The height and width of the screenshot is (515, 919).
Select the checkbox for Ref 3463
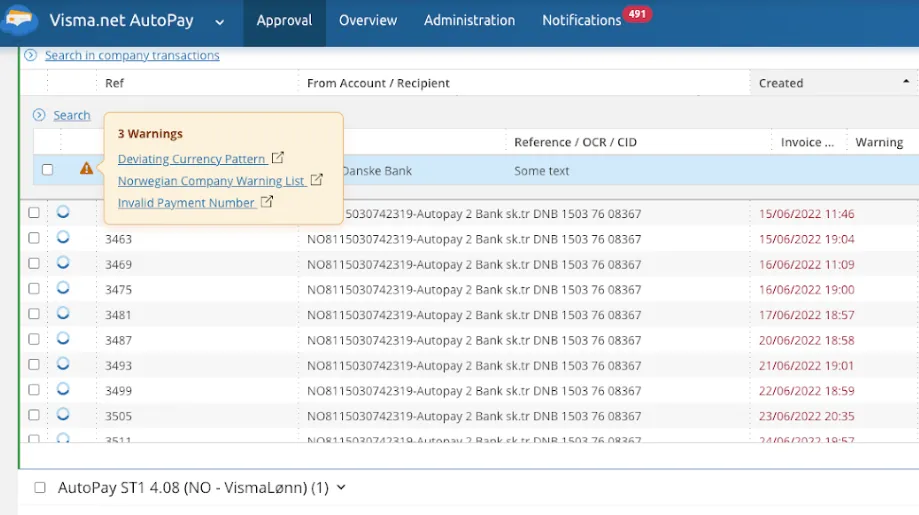pyautogui.click(x=34, y=238)
